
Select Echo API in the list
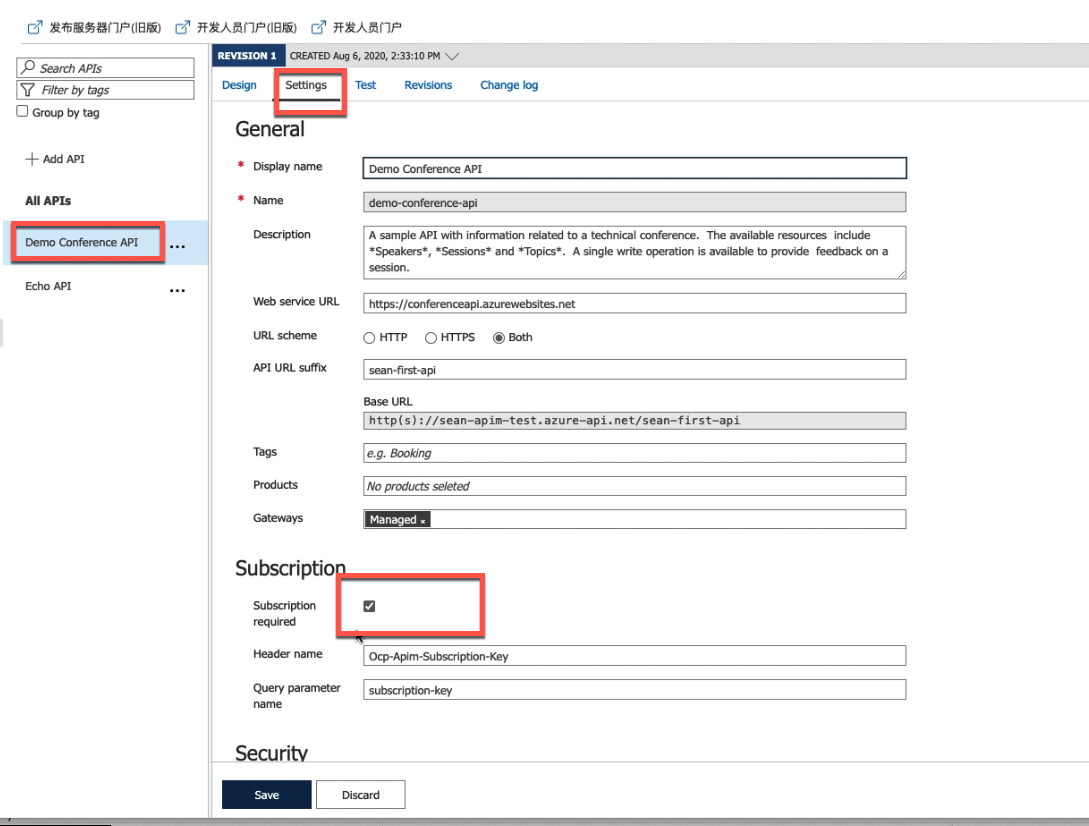pos(48,286)
